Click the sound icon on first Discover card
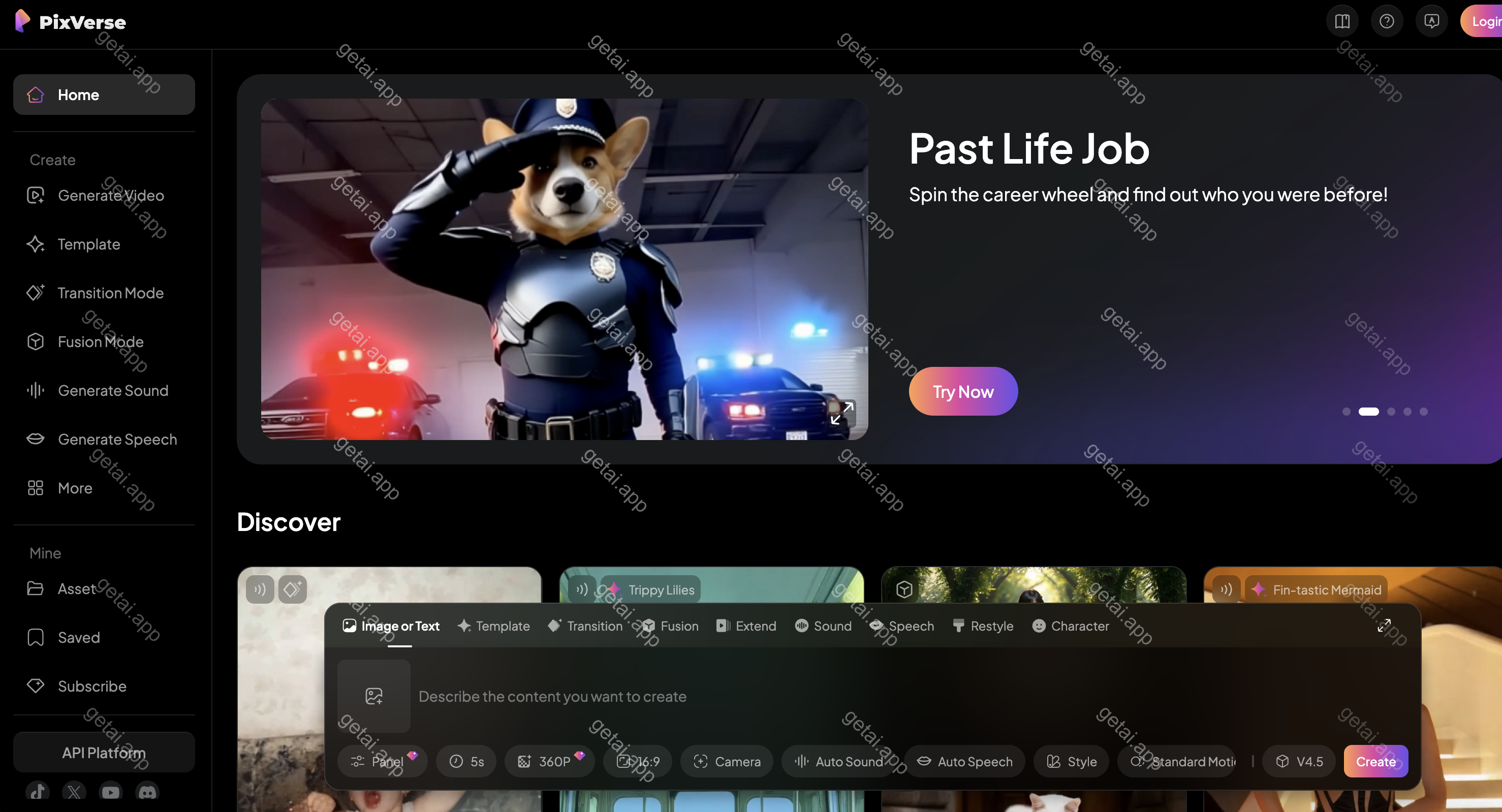The image size is (1502, 812). coord(260,589)
